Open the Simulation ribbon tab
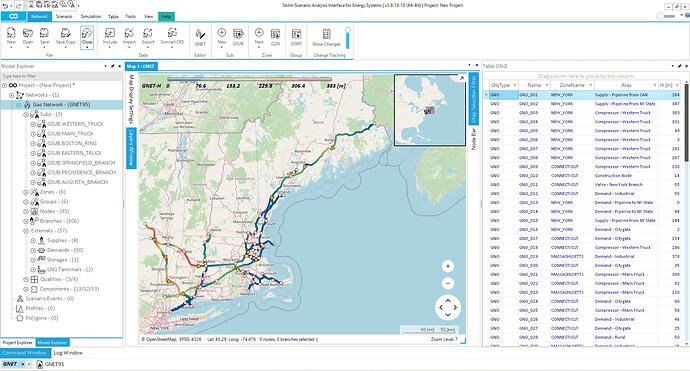 (91, 16)
